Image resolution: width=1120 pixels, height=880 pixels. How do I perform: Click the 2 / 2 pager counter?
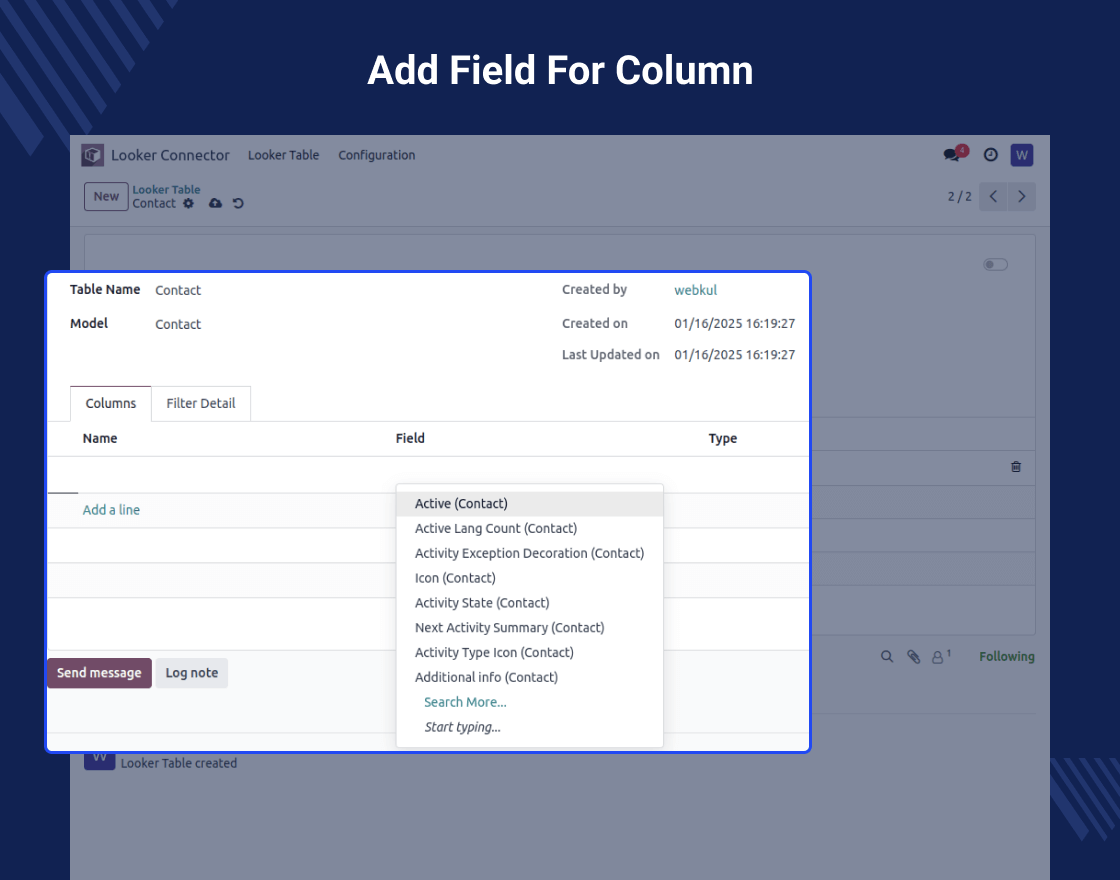[959, 196]
